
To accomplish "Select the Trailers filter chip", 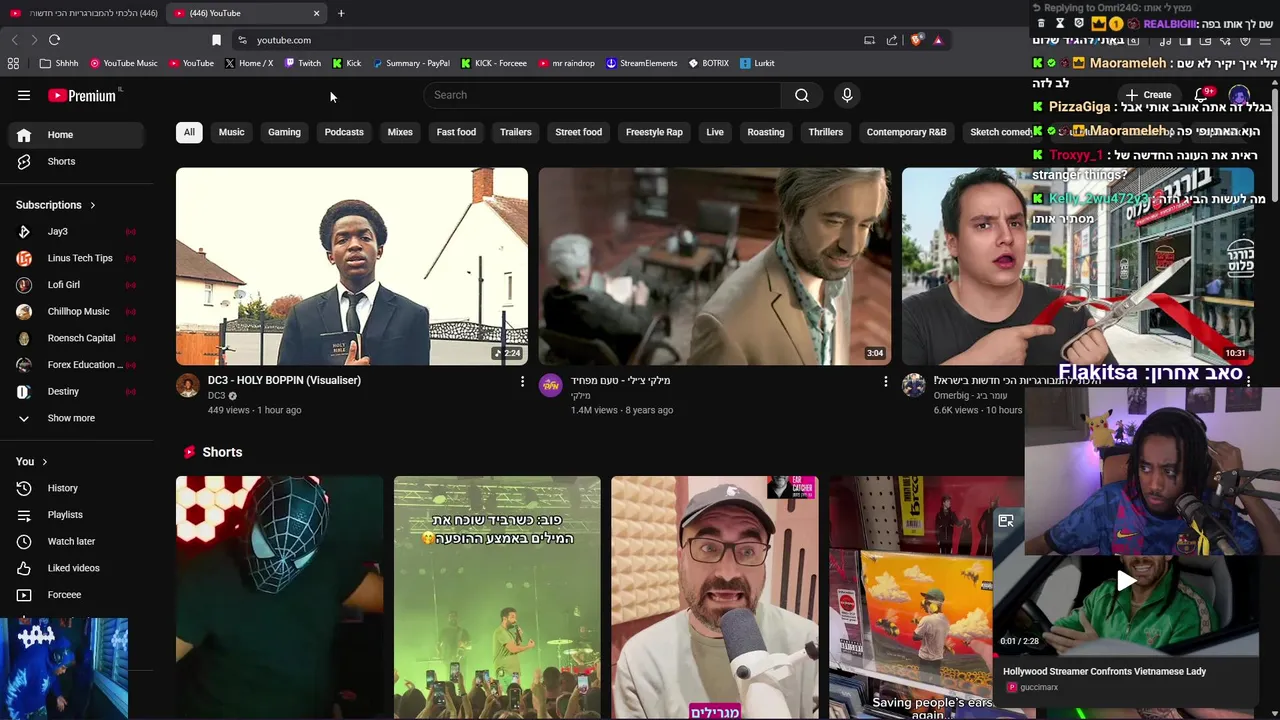I will click(x=516, y=132).
